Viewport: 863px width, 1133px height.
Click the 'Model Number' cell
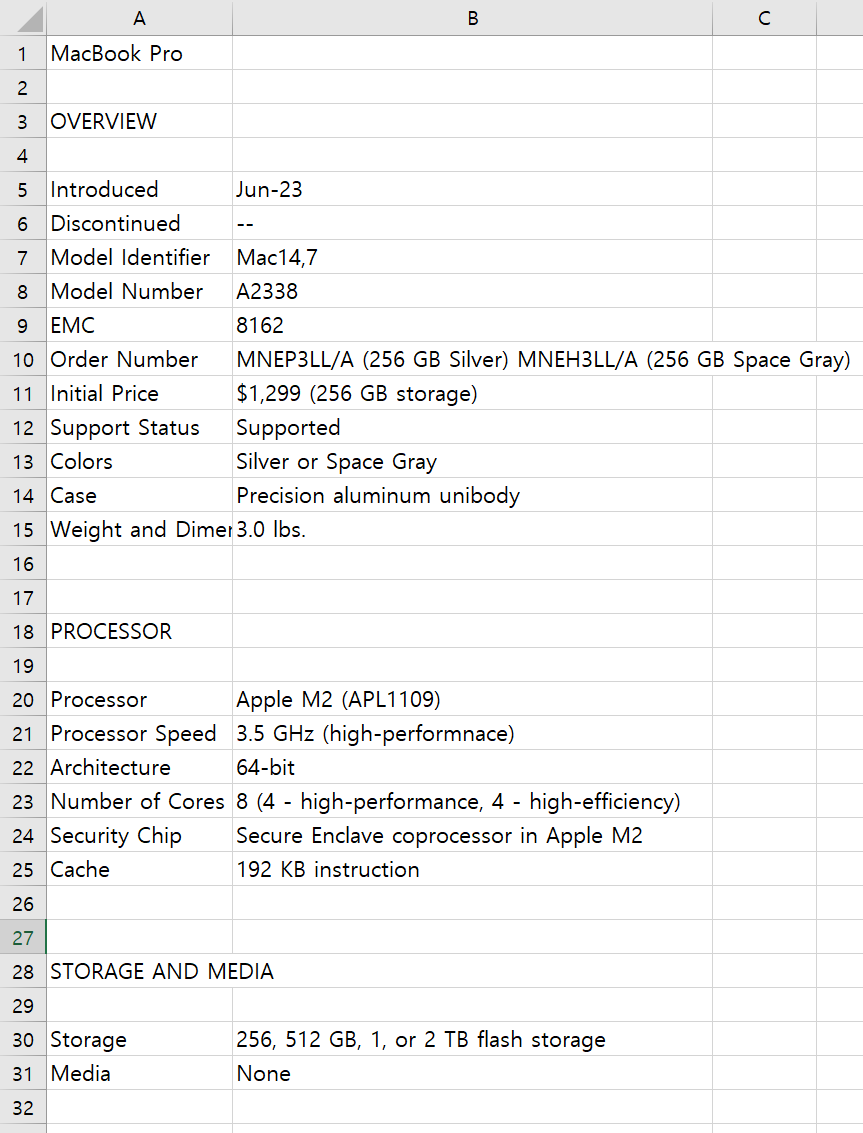point(139,291)
